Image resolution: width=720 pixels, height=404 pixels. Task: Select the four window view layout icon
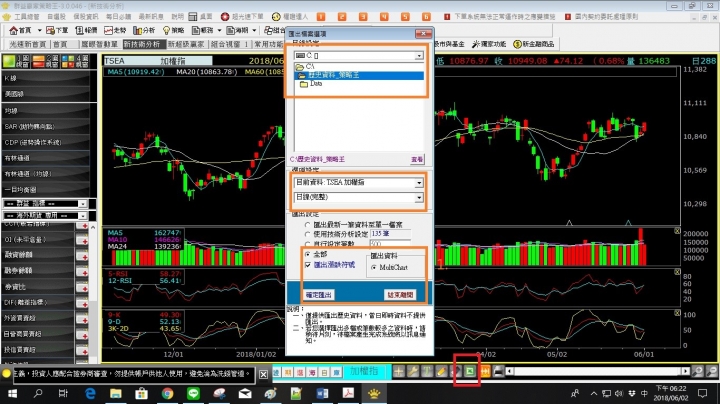tap(75, 61)
